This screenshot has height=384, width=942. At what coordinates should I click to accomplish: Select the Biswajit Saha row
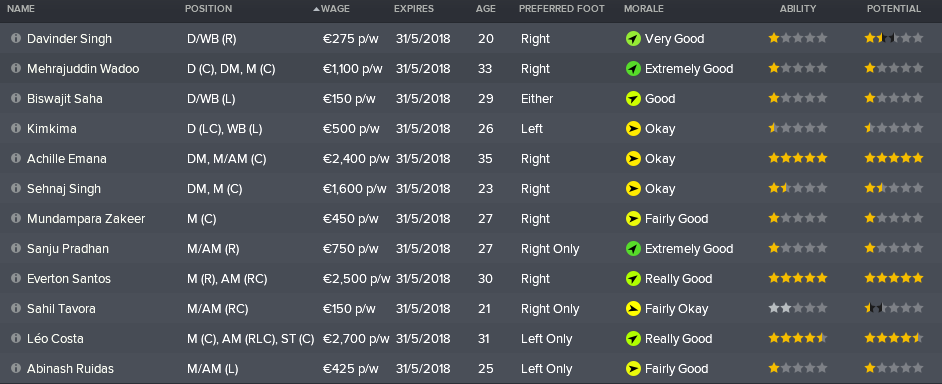click(x=471, y=99)
